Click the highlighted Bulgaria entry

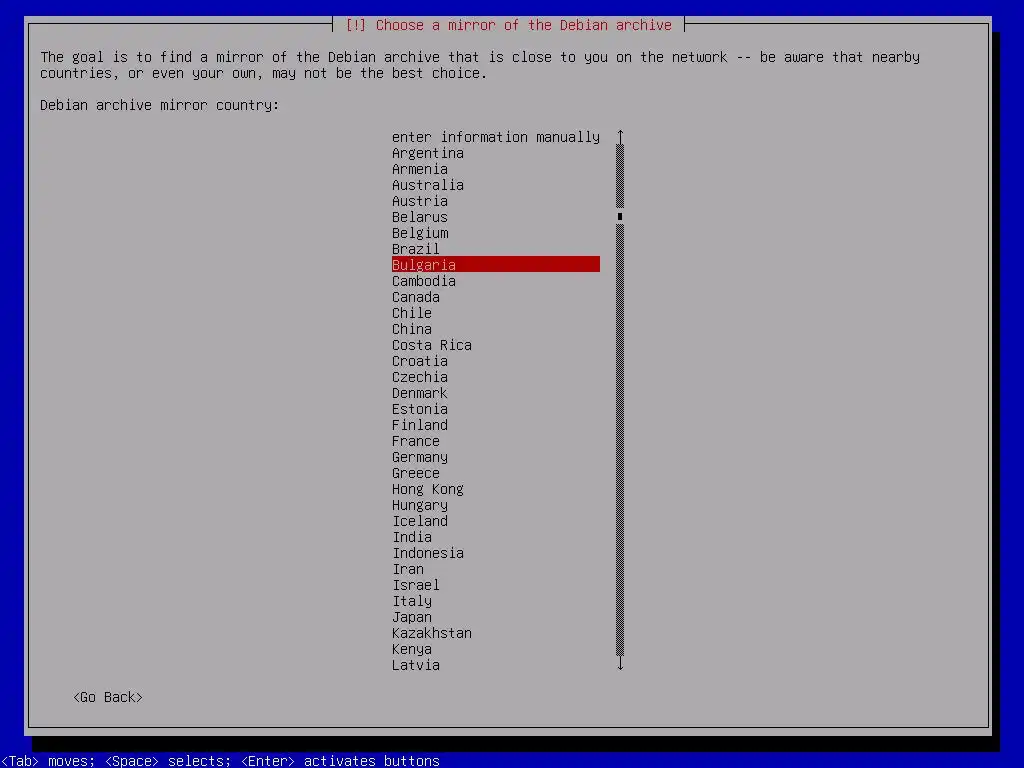[x=496, y=264]
